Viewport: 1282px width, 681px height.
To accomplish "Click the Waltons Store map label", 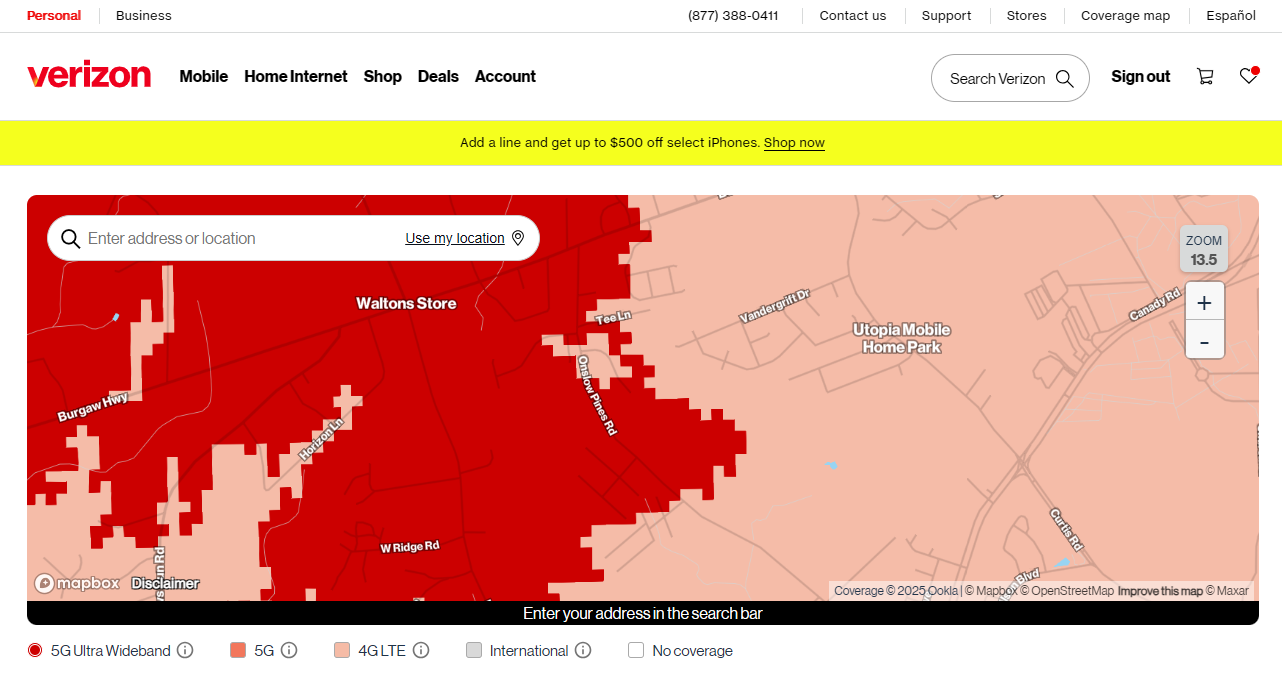I will coord(406,303).
